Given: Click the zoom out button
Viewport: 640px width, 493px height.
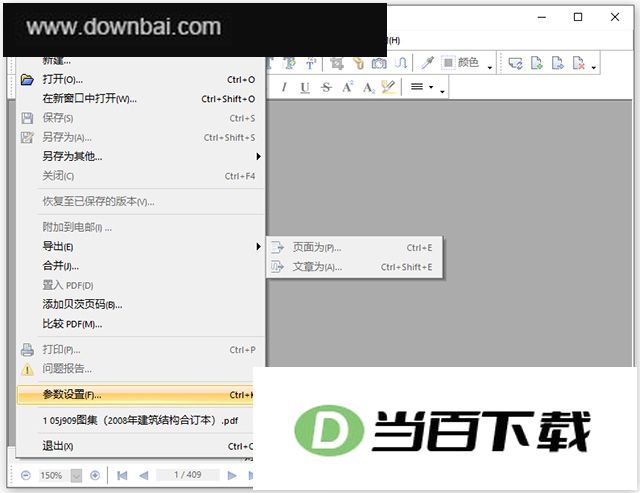Looking at the screenshot, I should pos(26,475).
